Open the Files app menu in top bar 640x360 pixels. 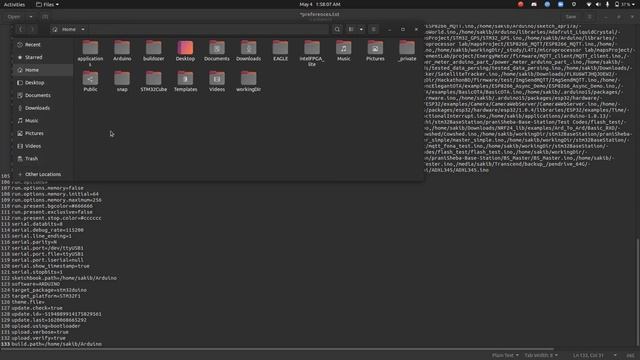(47, 4)
